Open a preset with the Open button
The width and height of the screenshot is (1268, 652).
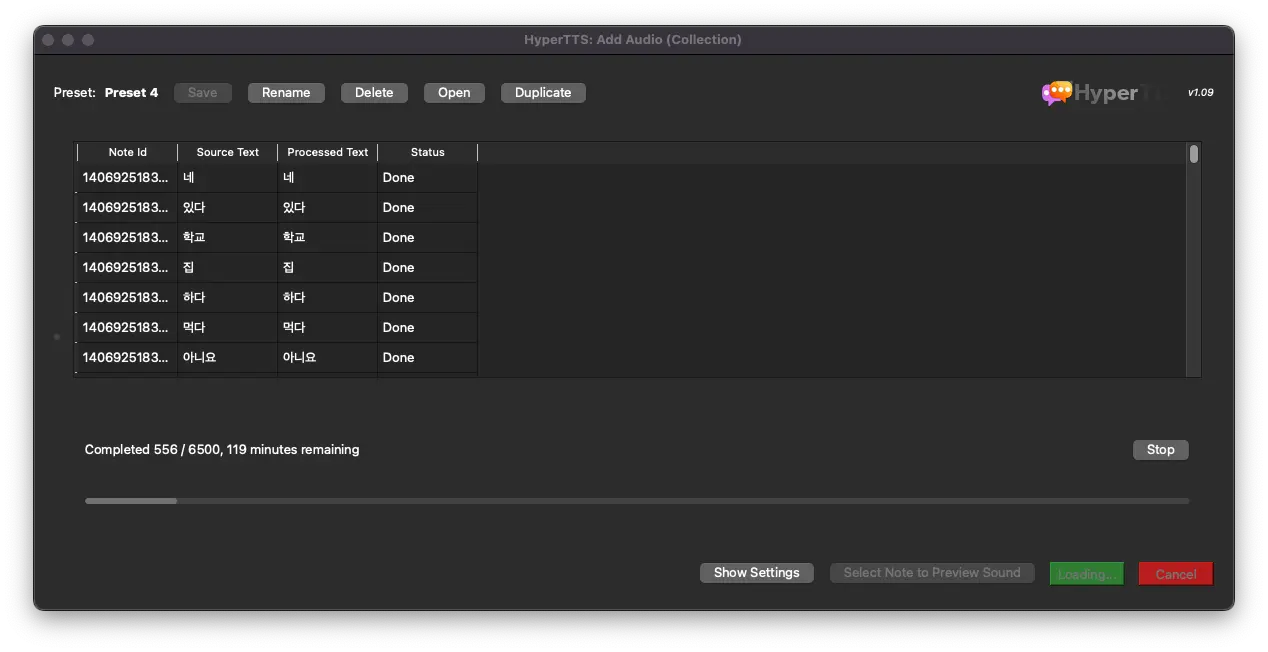[x=454, y=93]
